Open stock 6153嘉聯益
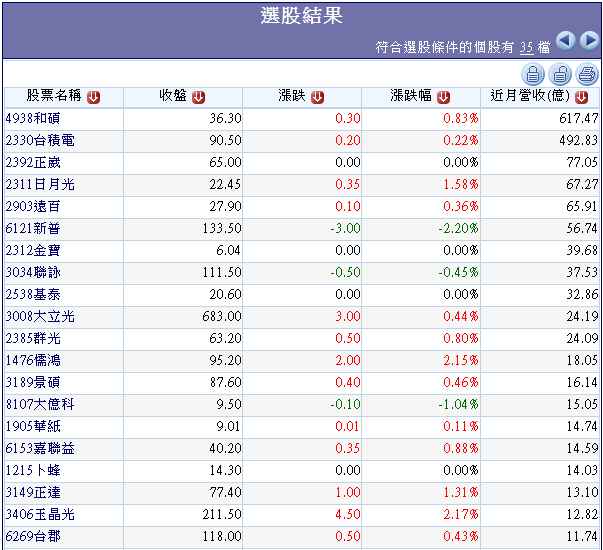 (x=40, y=448)
